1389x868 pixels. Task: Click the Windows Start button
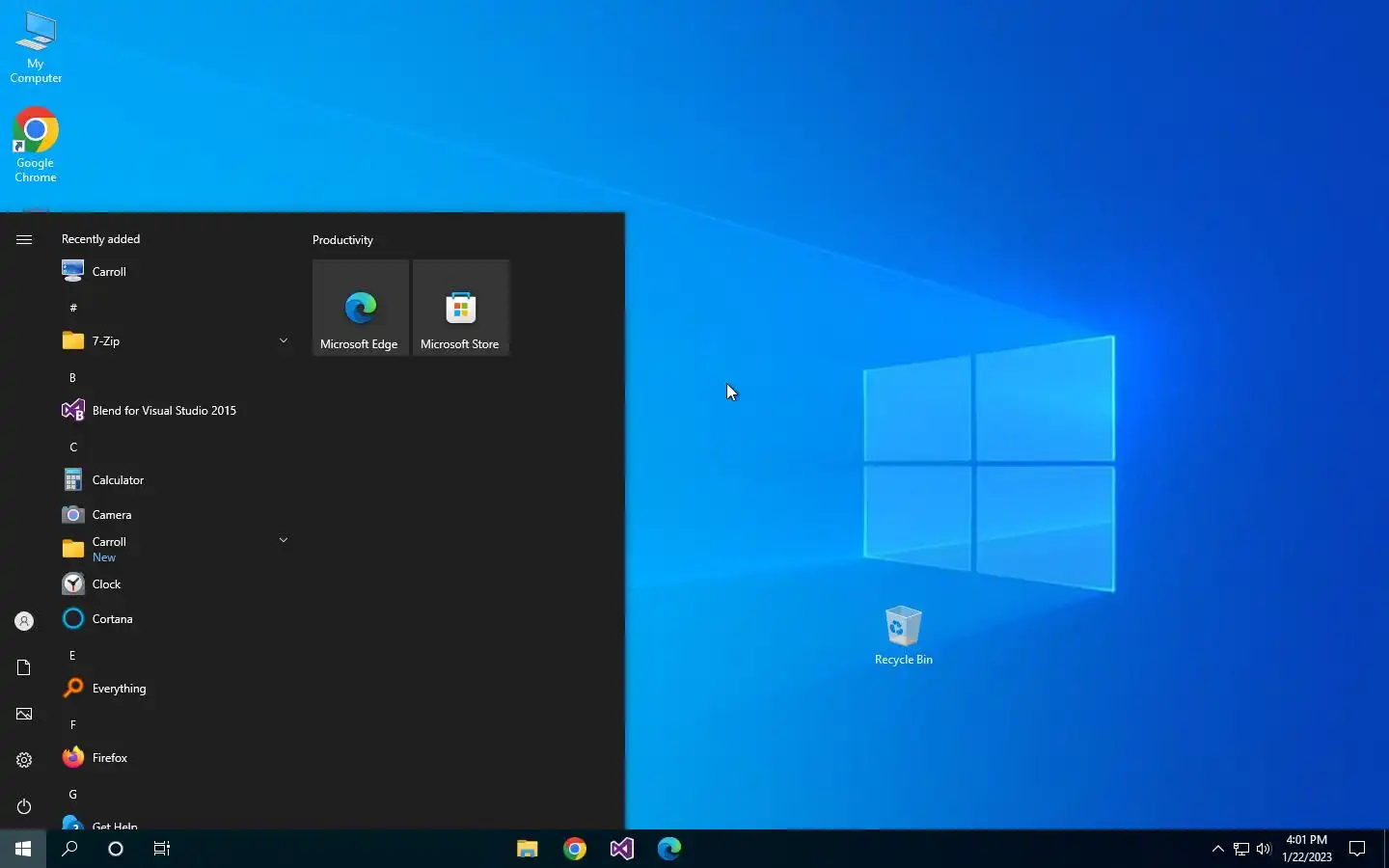[23, 849]
